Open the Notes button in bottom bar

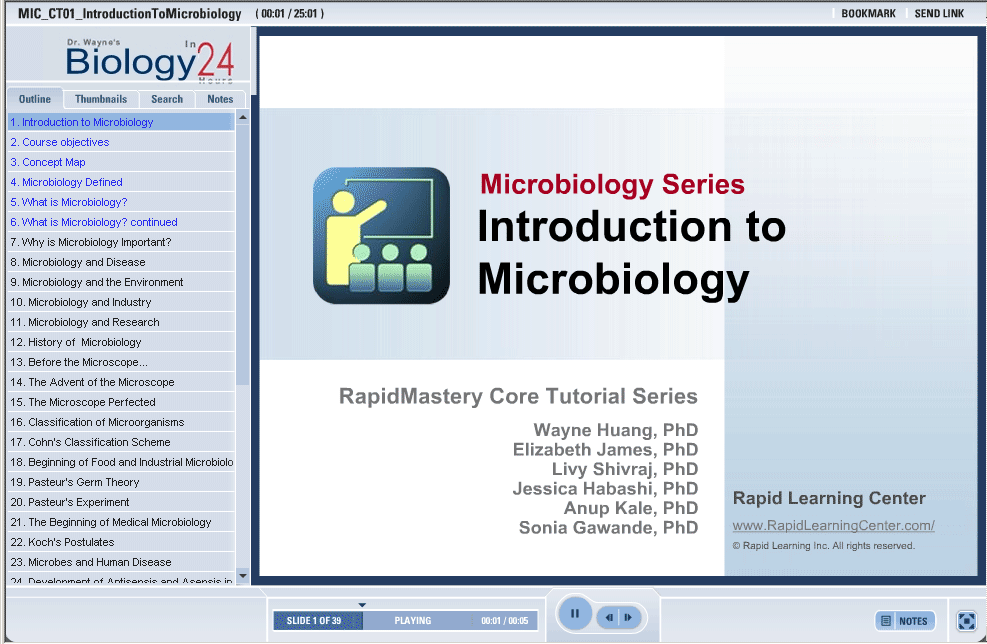click(x=905, y=621)
